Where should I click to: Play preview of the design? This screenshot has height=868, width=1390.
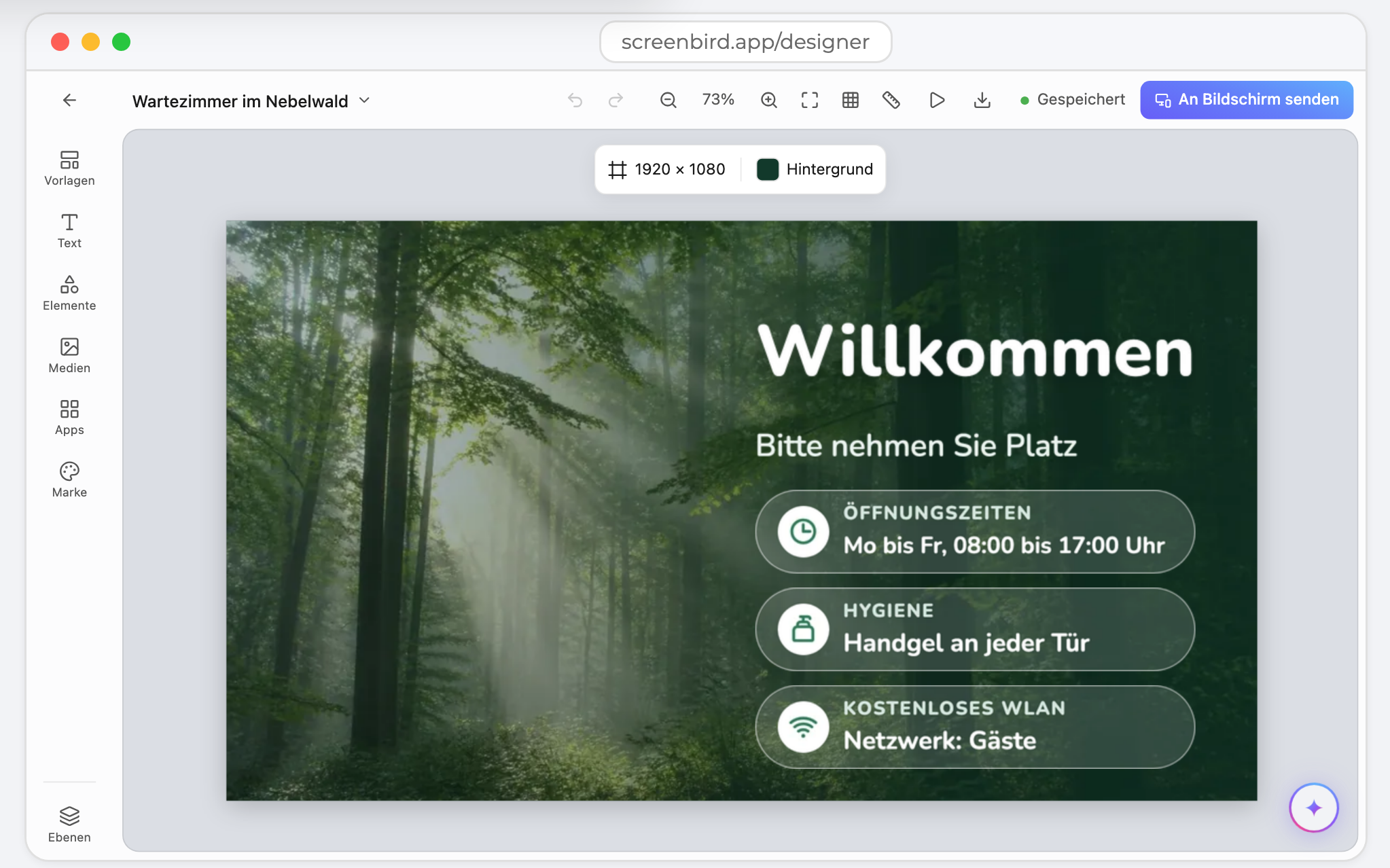937,101
